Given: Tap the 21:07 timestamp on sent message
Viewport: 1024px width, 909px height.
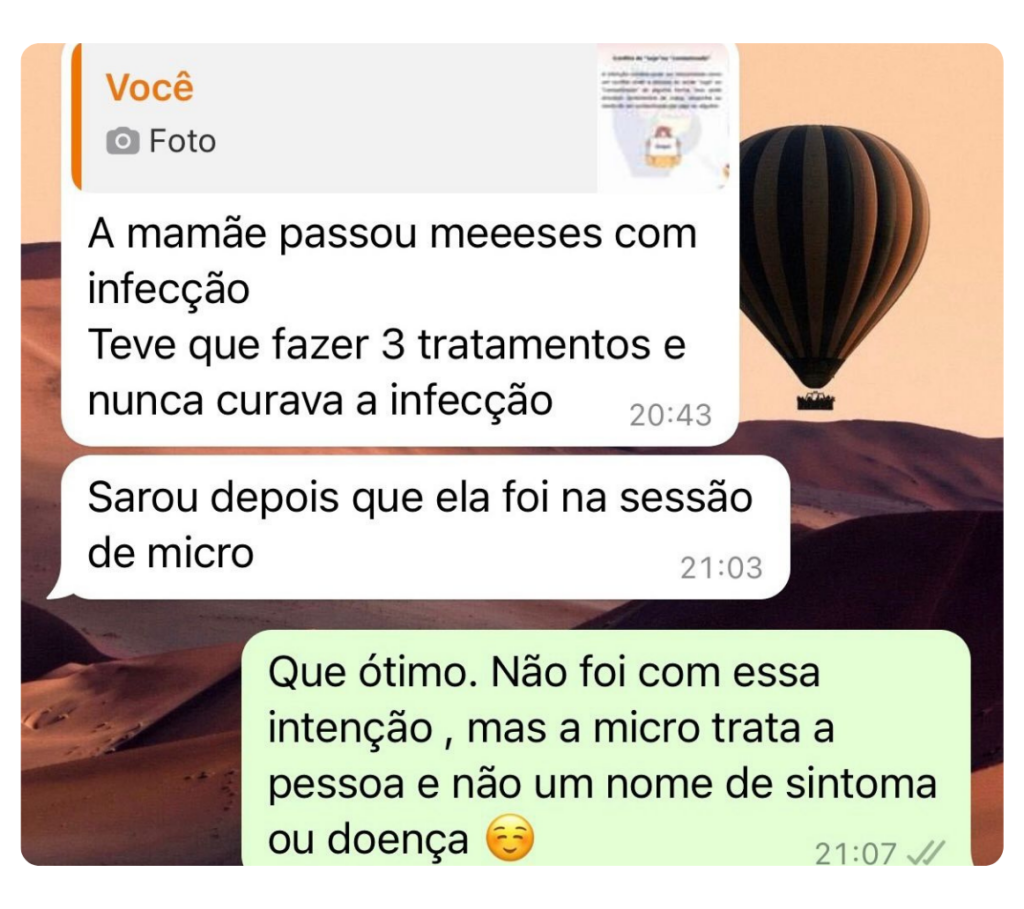Looking at the screenshot, I should [856, 853].
